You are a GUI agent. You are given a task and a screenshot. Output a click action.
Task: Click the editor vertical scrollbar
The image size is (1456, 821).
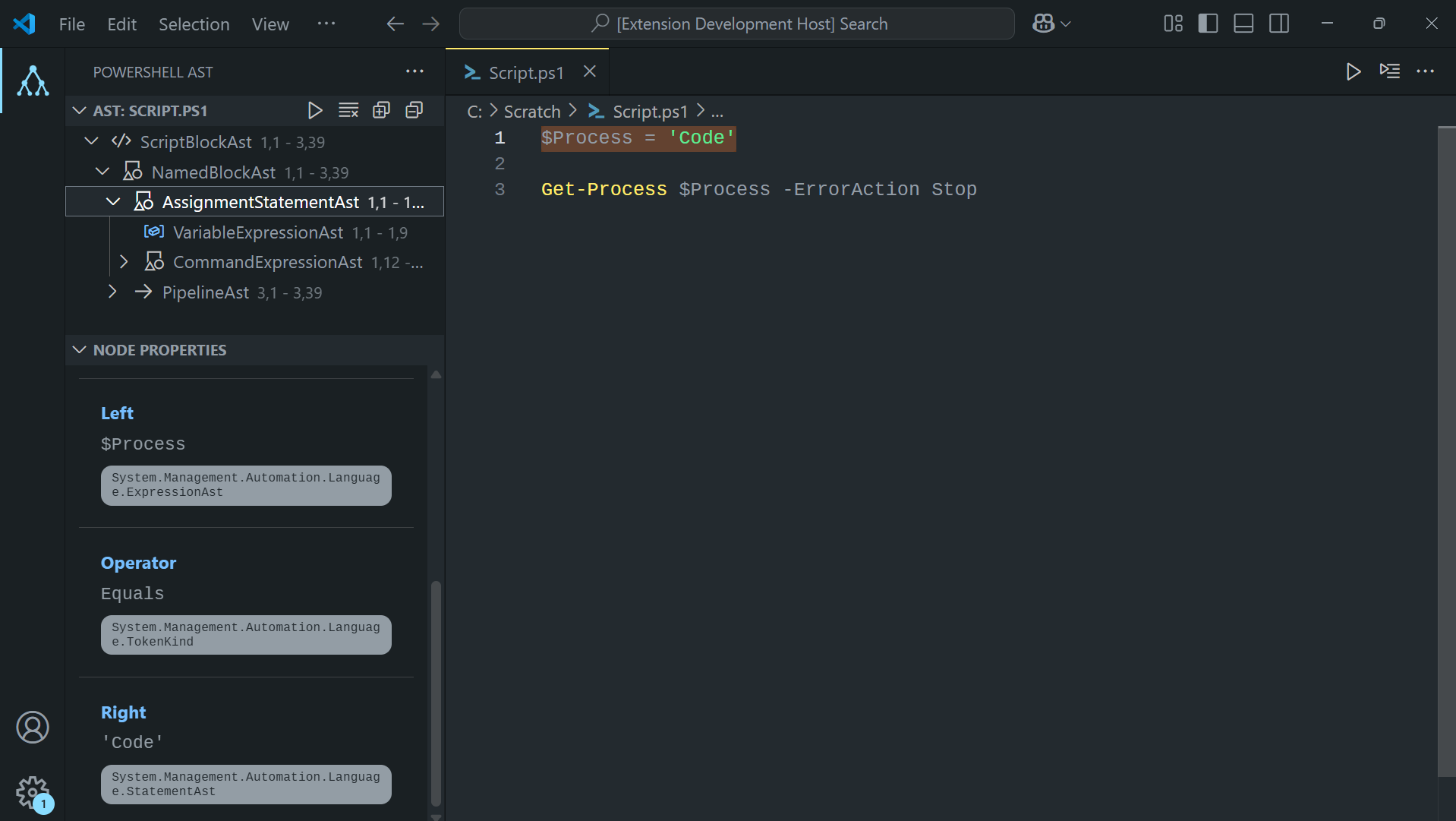[x=1446, y=451]
